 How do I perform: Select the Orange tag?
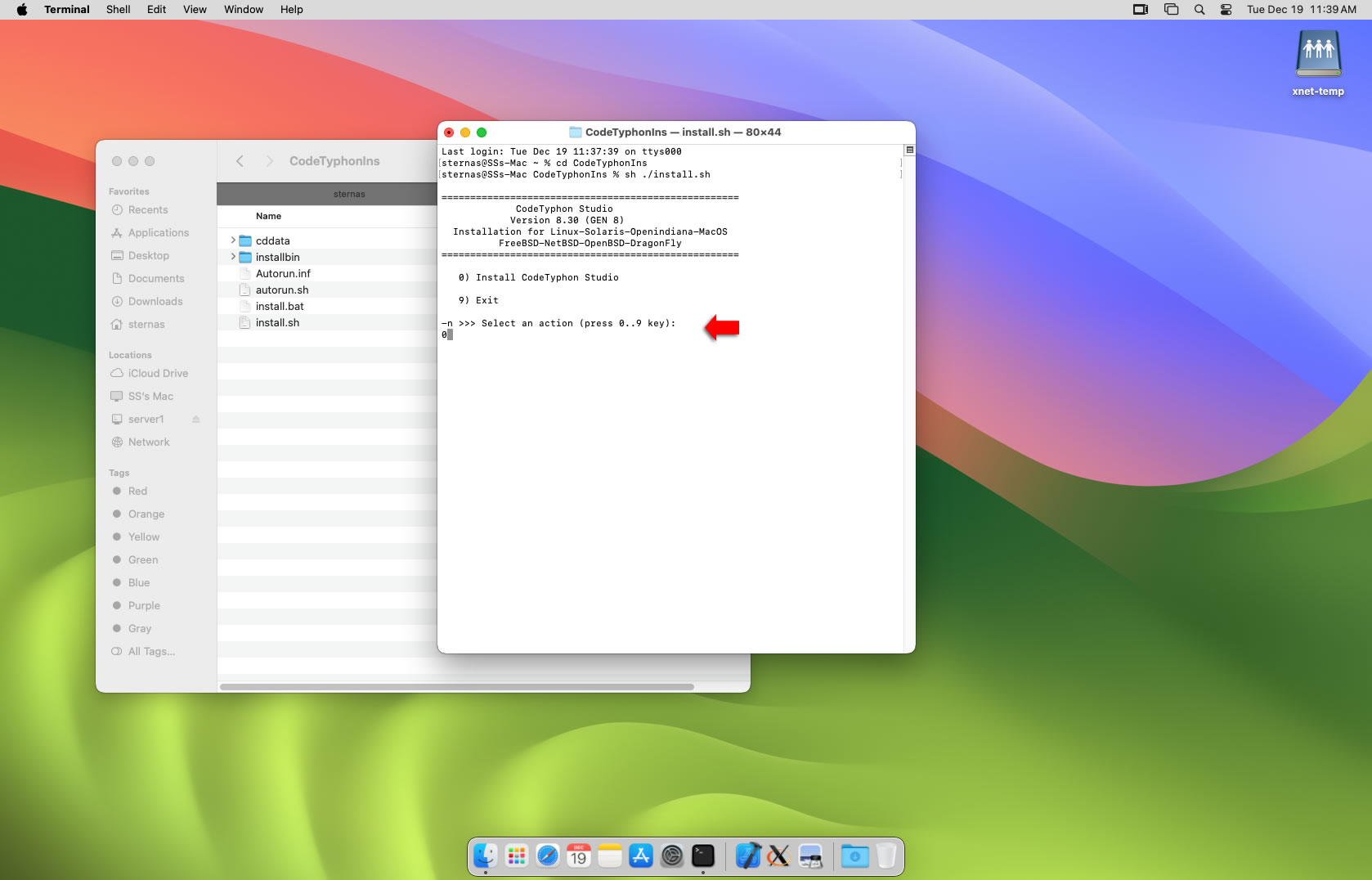click(146, 514)
